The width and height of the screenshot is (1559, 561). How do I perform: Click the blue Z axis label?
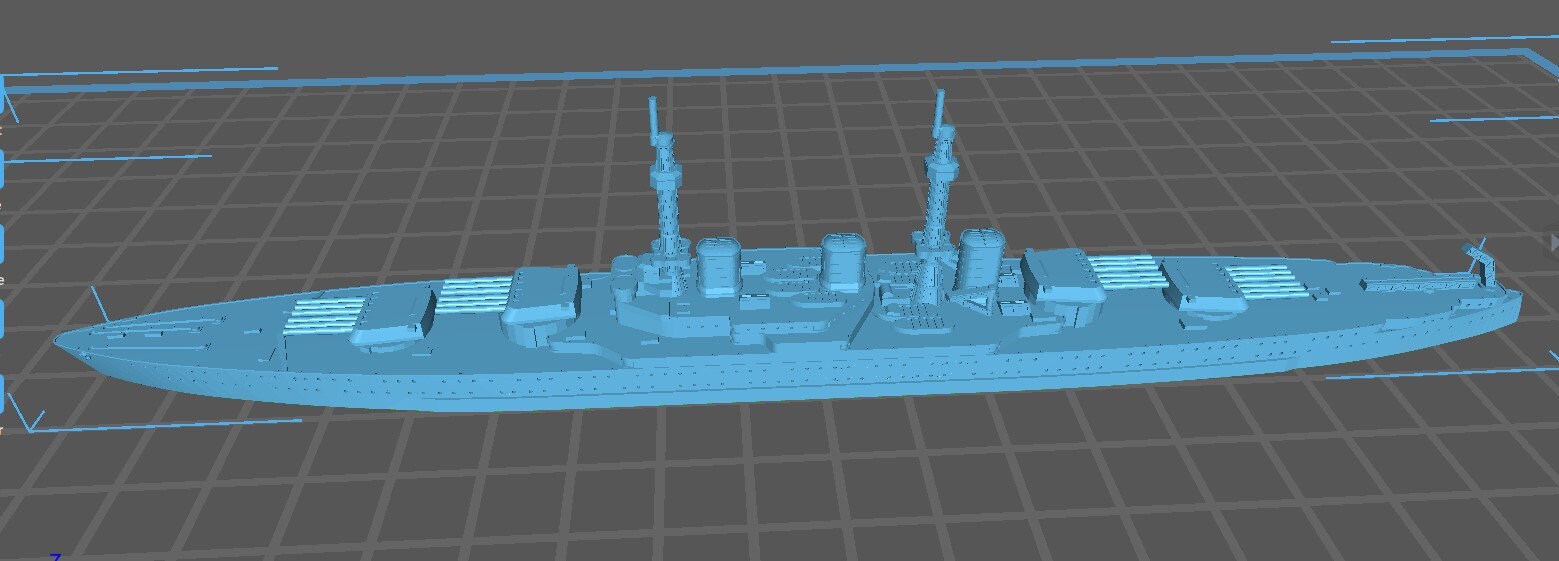click(x=56, y=556)
